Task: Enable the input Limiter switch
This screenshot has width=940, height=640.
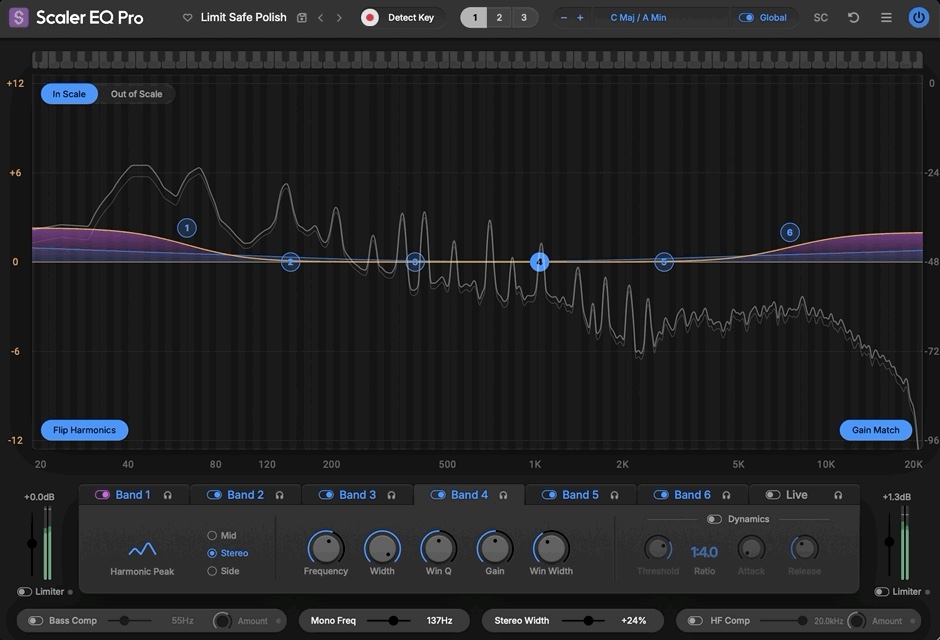Action: click(x=25, y=592)
